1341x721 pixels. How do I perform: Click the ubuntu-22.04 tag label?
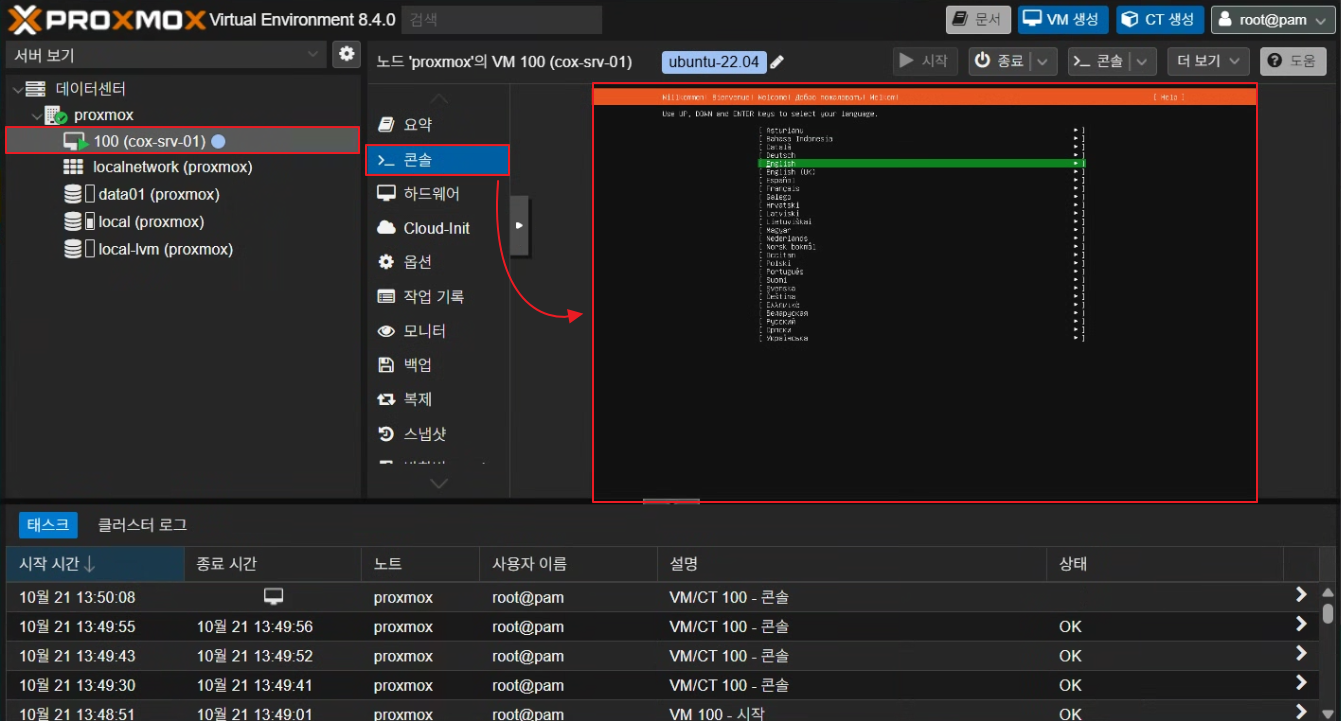(x=714, y=62)
